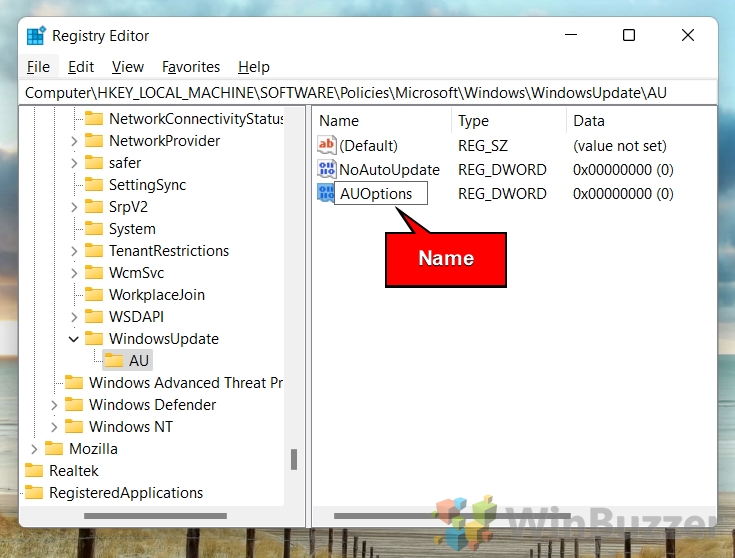Select the System tree label
The image size is (735, 558).
pos(132,229)
